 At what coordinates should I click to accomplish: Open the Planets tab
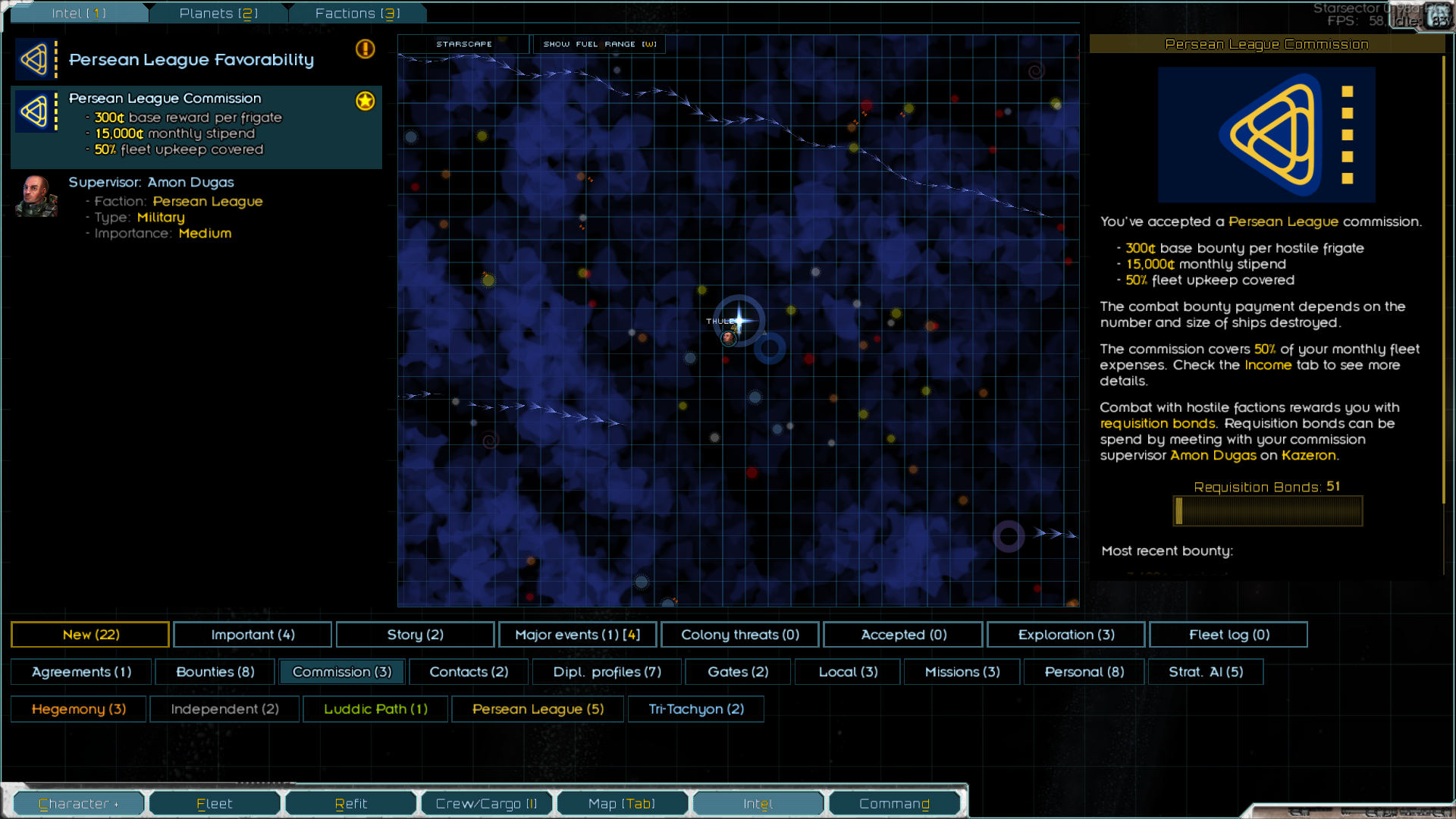(218, 14)
